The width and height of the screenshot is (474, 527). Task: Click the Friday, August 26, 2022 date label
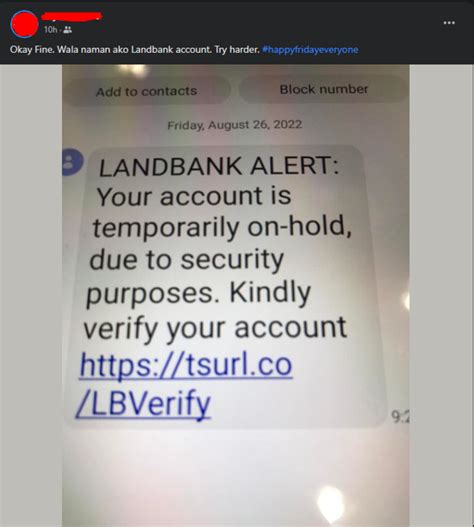[x=235, y=125]
